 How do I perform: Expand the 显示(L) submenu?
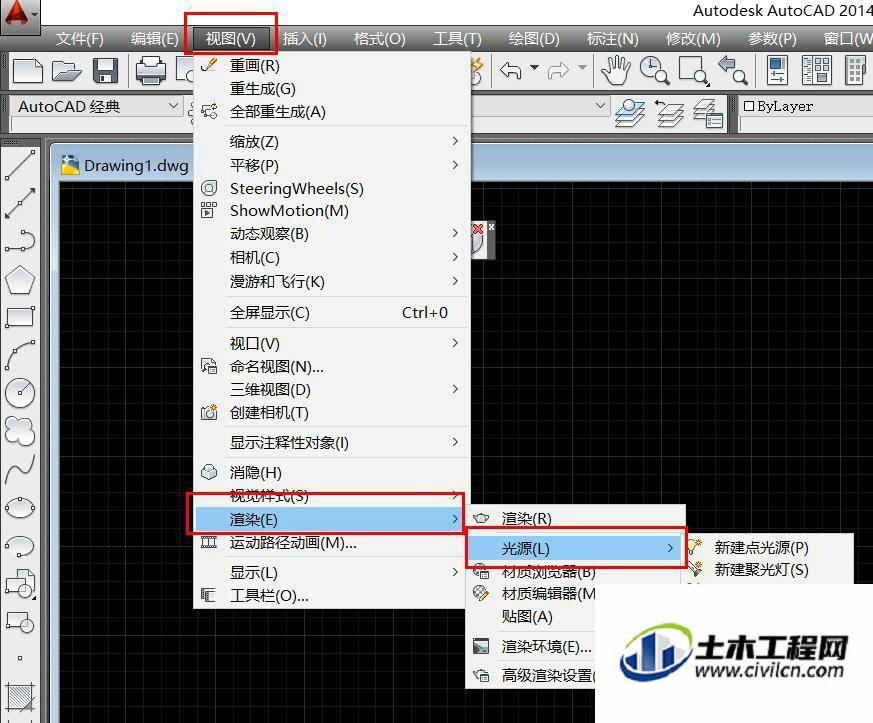click(x=332, y=573)
